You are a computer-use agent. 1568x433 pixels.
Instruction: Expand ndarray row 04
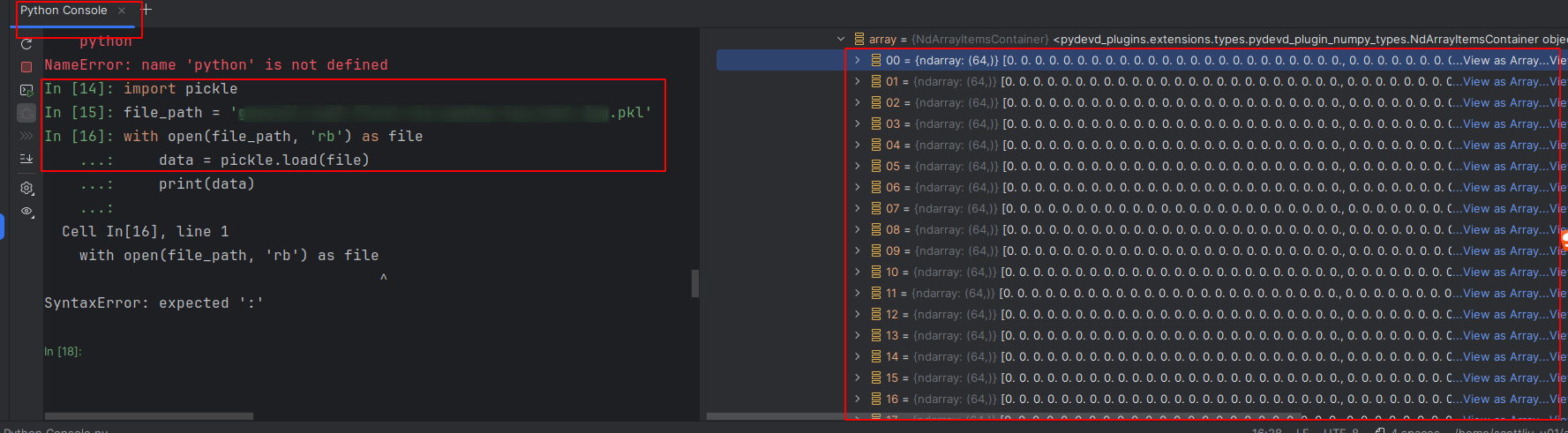pos(857,145)
